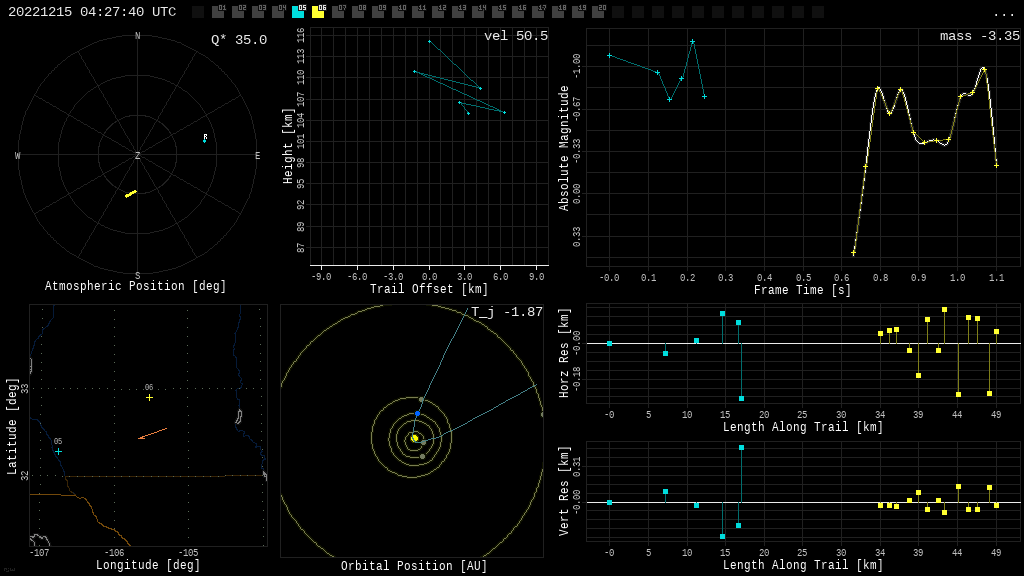1024x576 pixels.
Task: Click the Z zenith marker in polar plot
Action: pyautogui.click(x=137, y=156)
